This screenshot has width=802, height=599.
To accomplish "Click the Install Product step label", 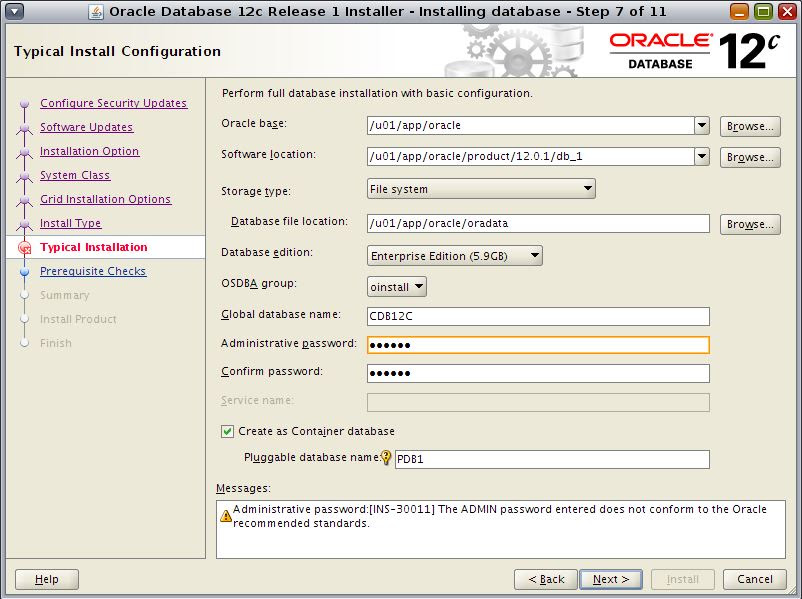I will coord(78,319).
